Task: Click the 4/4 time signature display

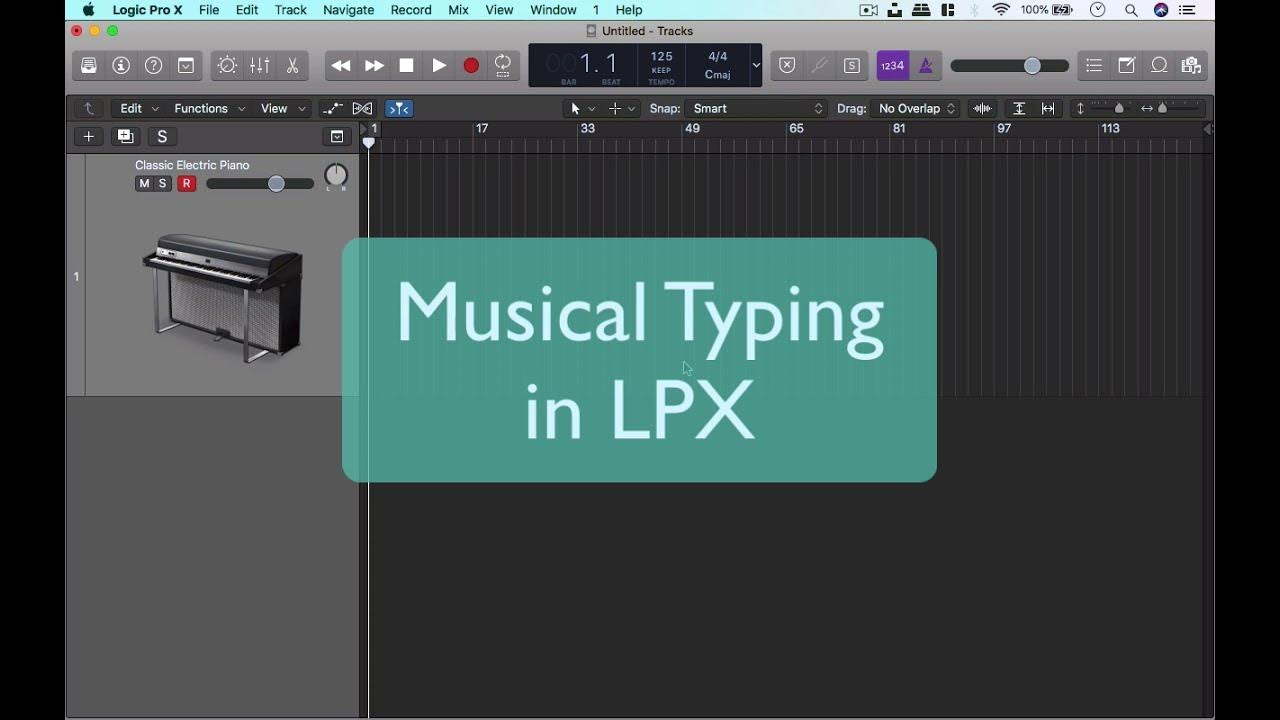Action: tap(718, 57)
